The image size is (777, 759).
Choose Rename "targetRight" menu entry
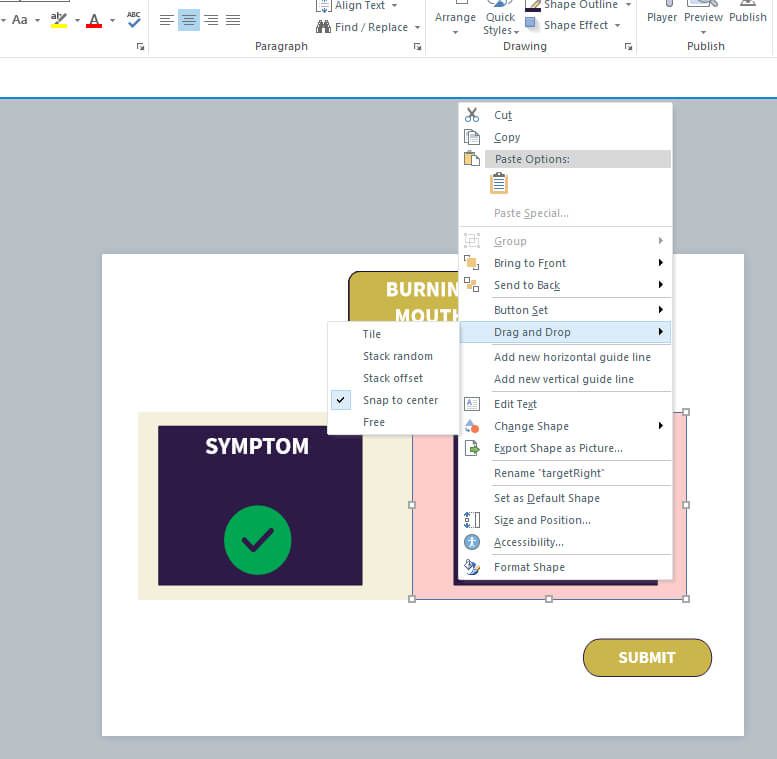point(549,473)
